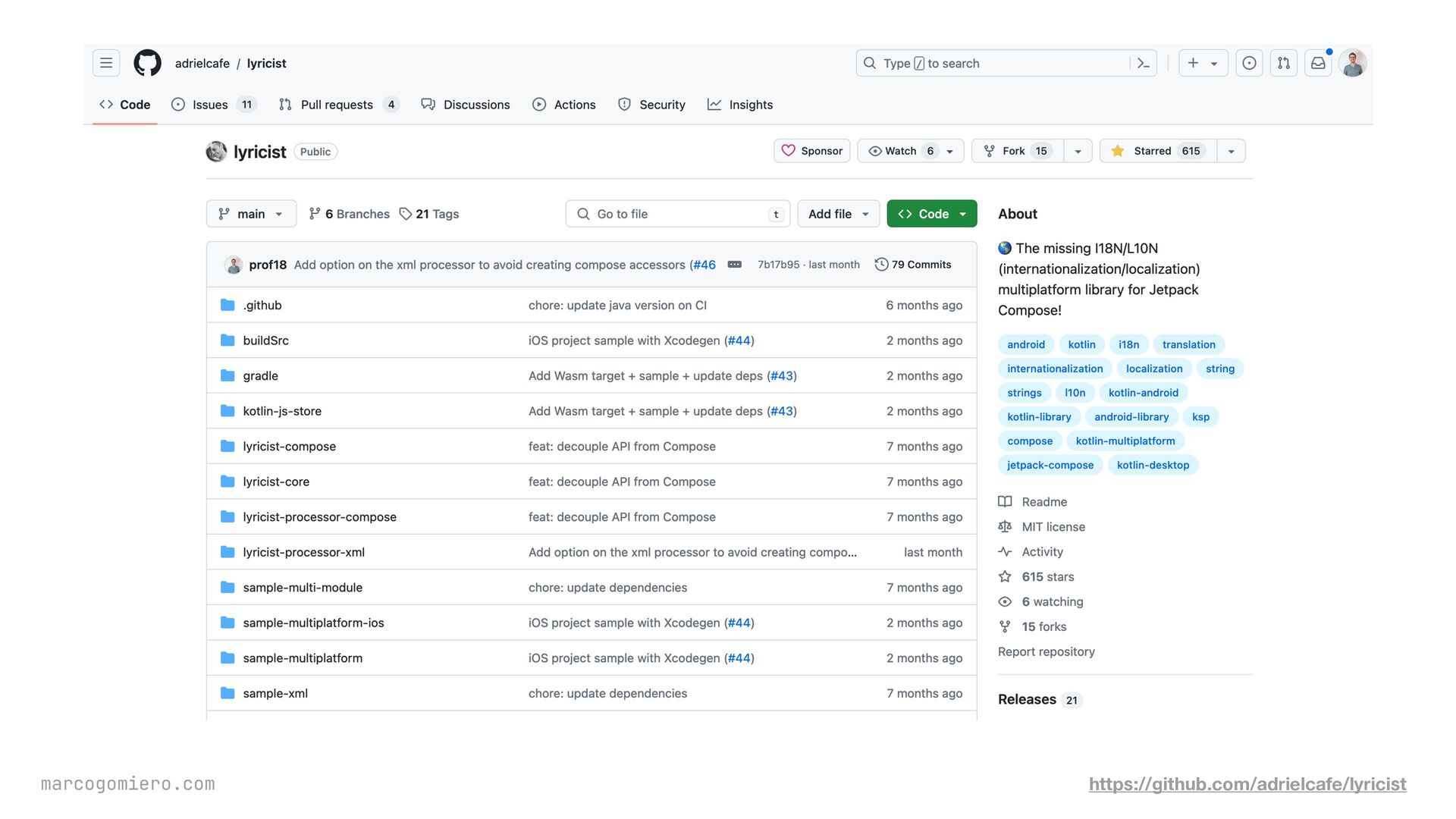Click the eye icon beside 6 watching
This screenshot has height=819, width=1456.
pos(1005,601)
